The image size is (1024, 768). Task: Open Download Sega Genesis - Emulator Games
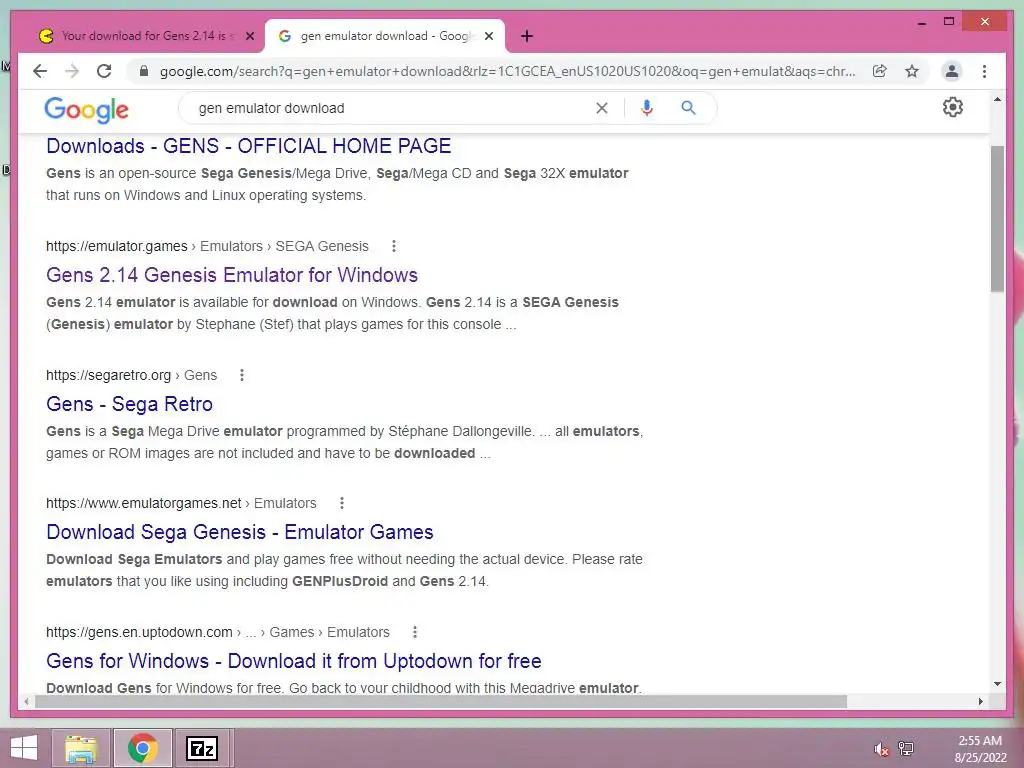[240, 532]
